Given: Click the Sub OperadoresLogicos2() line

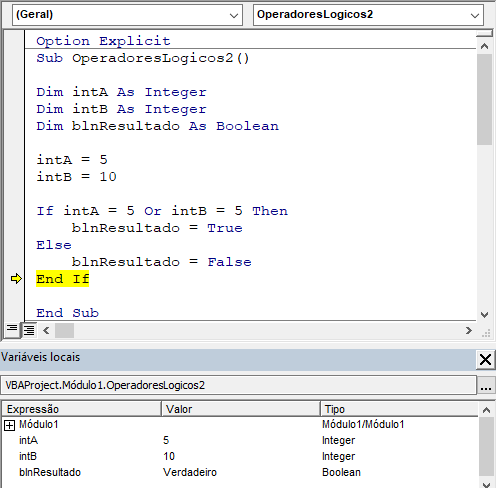Looking at the screenshot, I should (143, 58).
